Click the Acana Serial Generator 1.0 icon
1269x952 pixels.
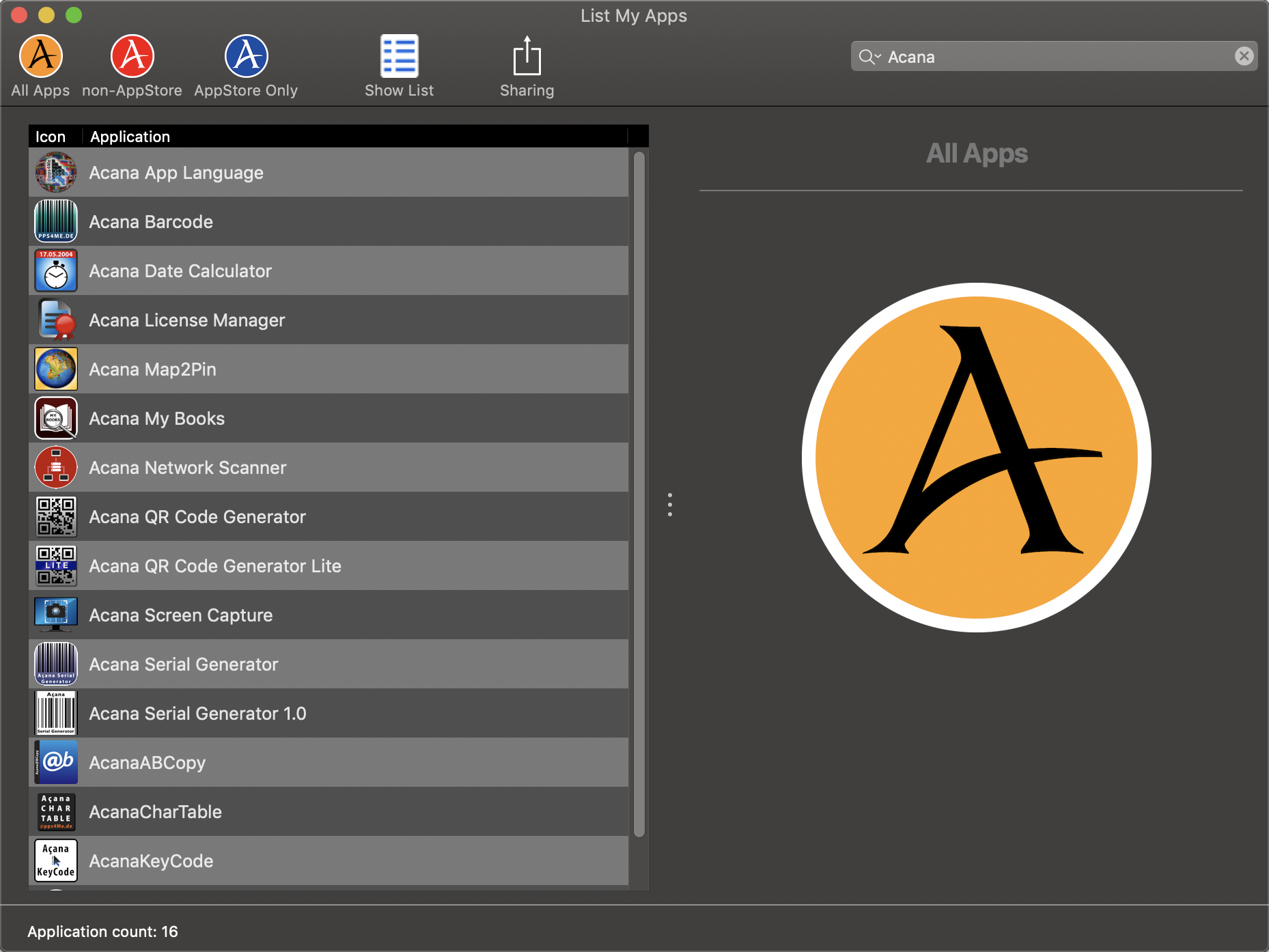tap(56, 714)
